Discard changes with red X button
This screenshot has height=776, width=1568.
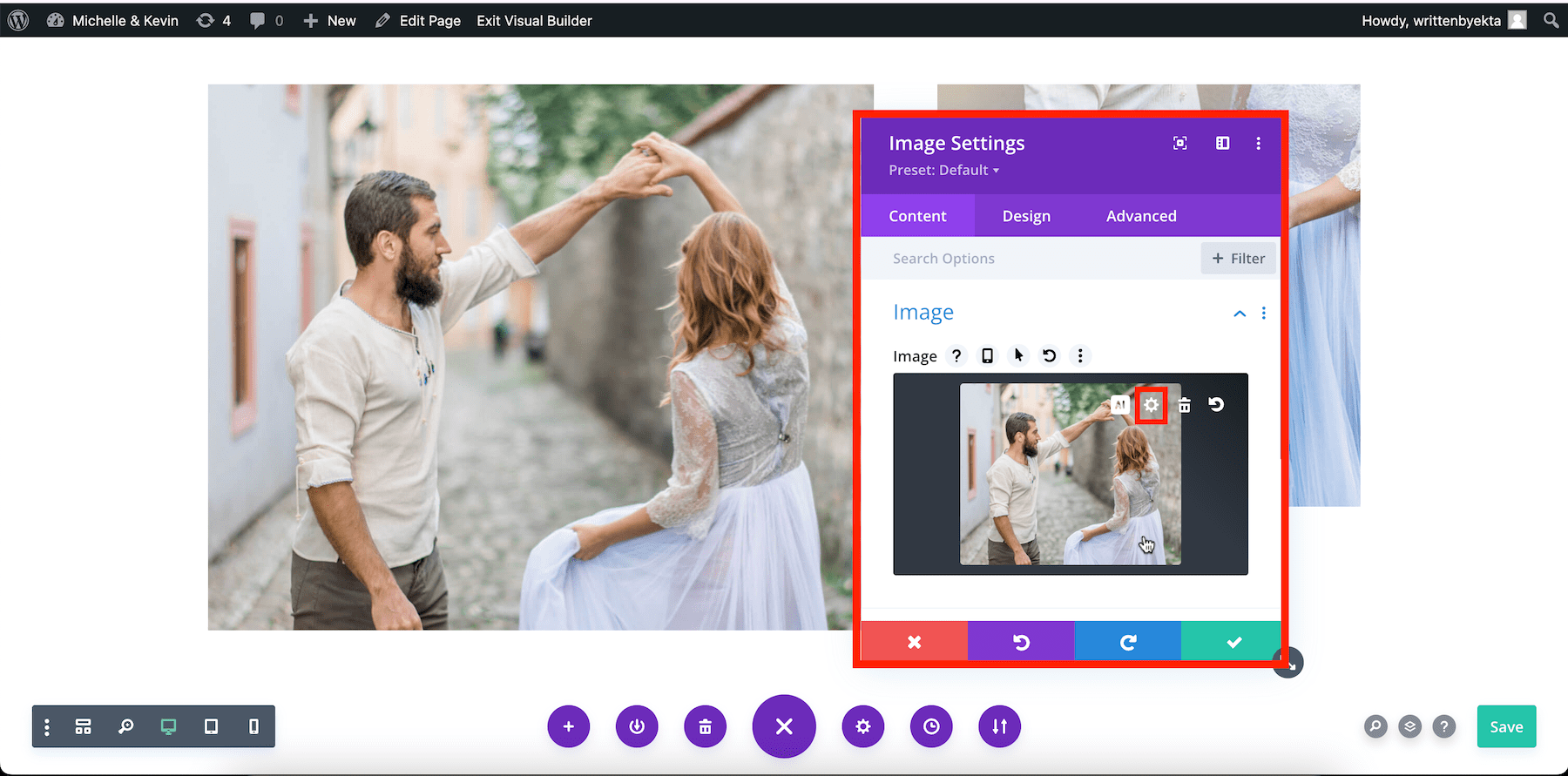tap(915, 642)
